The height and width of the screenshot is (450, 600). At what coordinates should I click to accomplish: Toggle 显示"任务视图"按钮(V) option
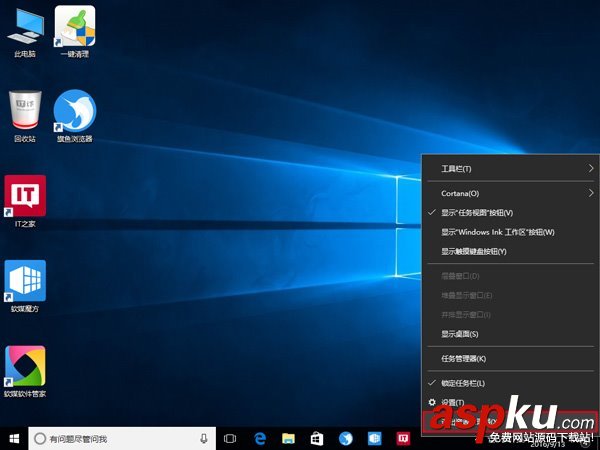pos(510,213)
